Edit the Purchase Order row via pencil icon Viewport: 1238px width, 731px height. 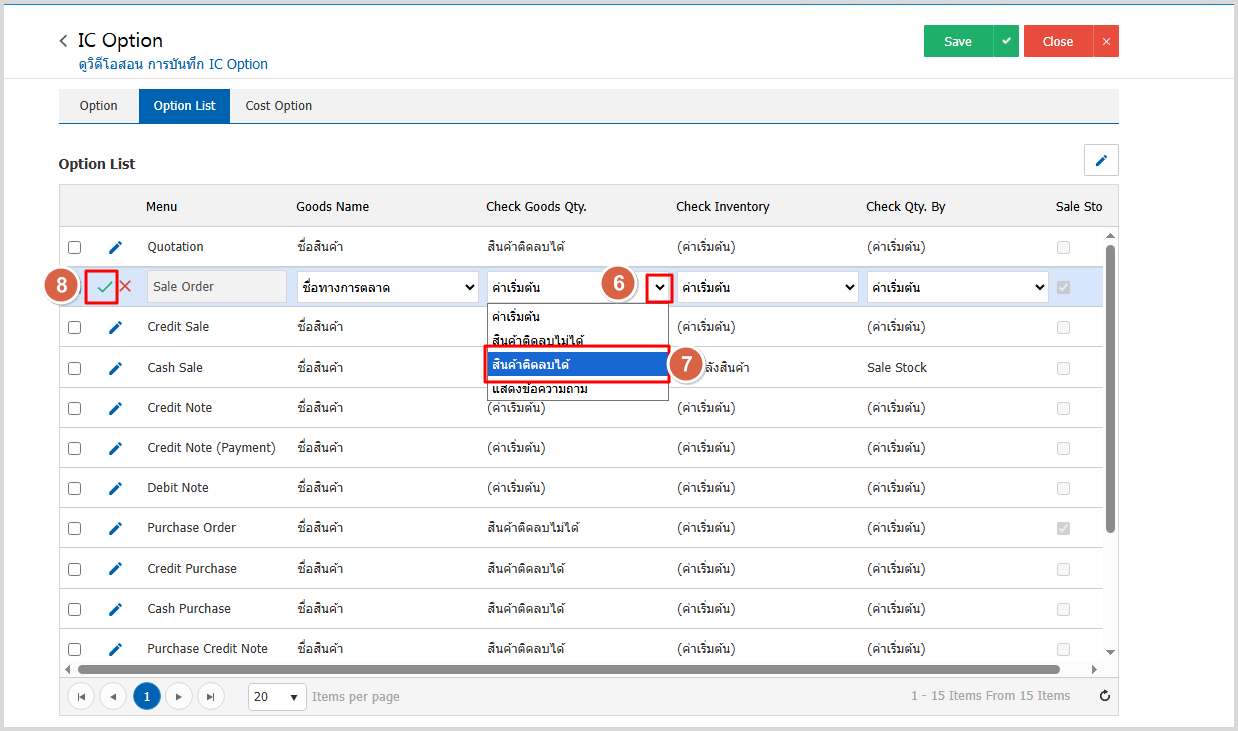(x=115, y=528)
